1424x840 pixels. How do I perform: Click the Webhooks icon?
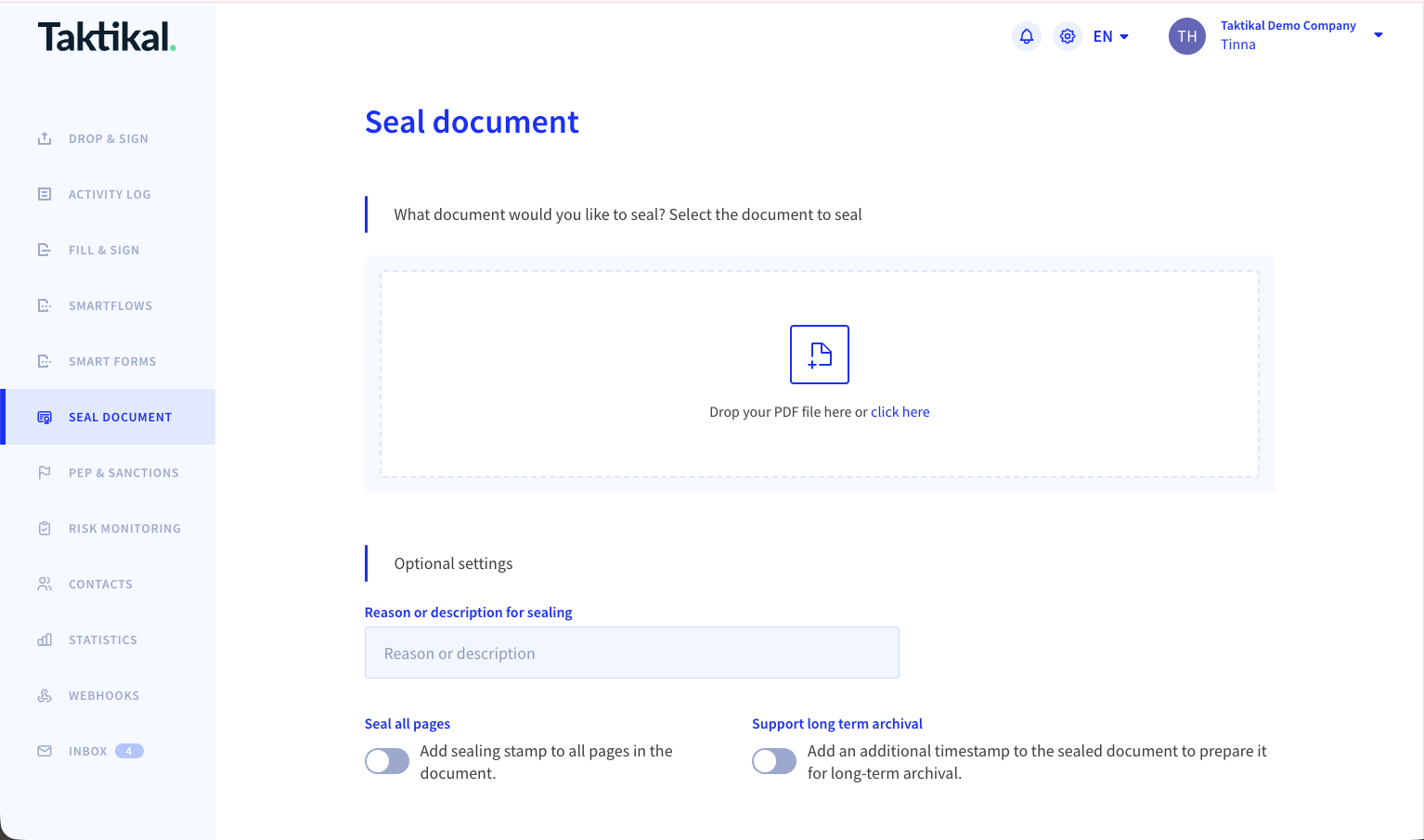click(x=45, y=695)
